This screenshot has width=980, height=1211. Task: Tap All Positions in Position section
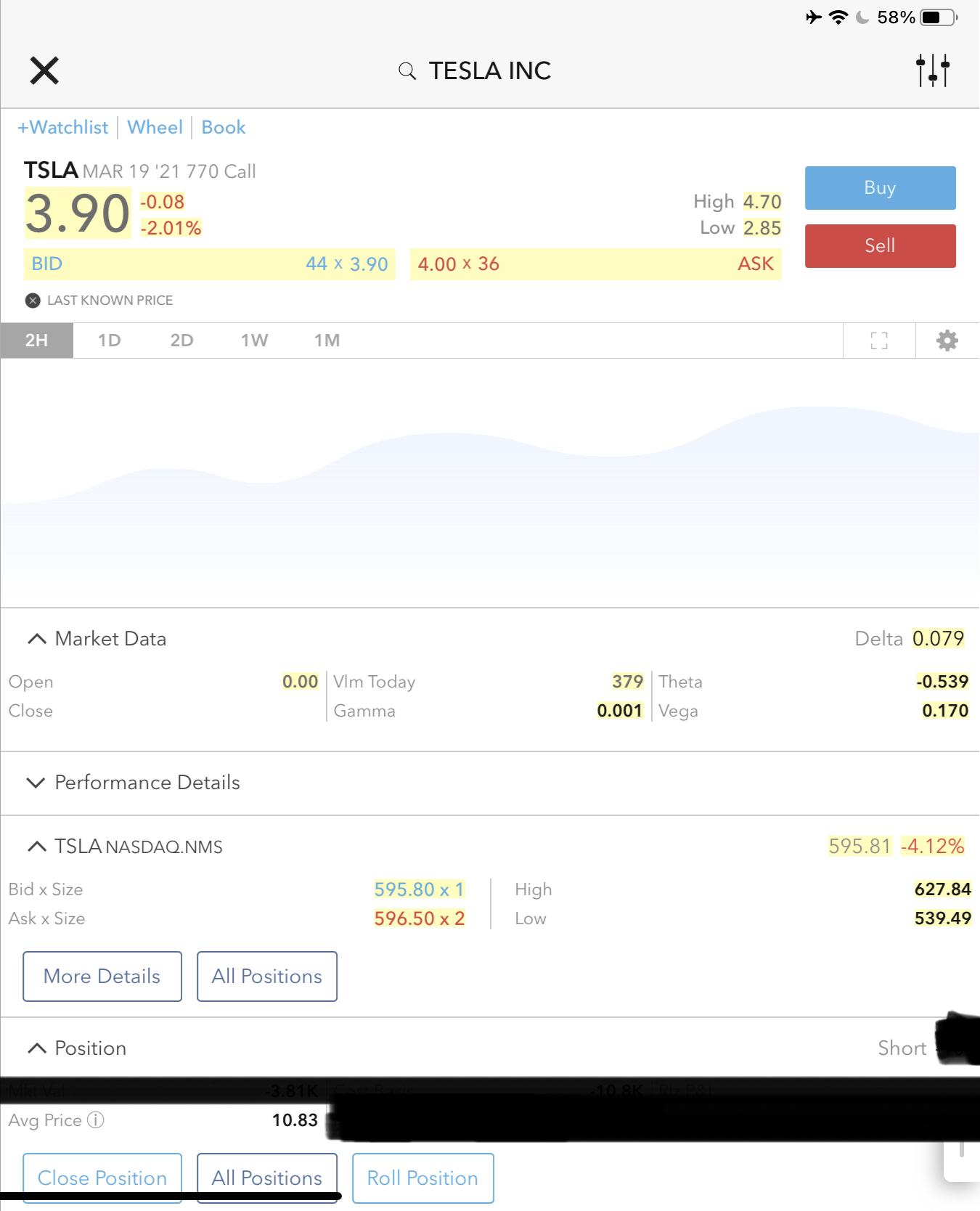pos(267,1178)
